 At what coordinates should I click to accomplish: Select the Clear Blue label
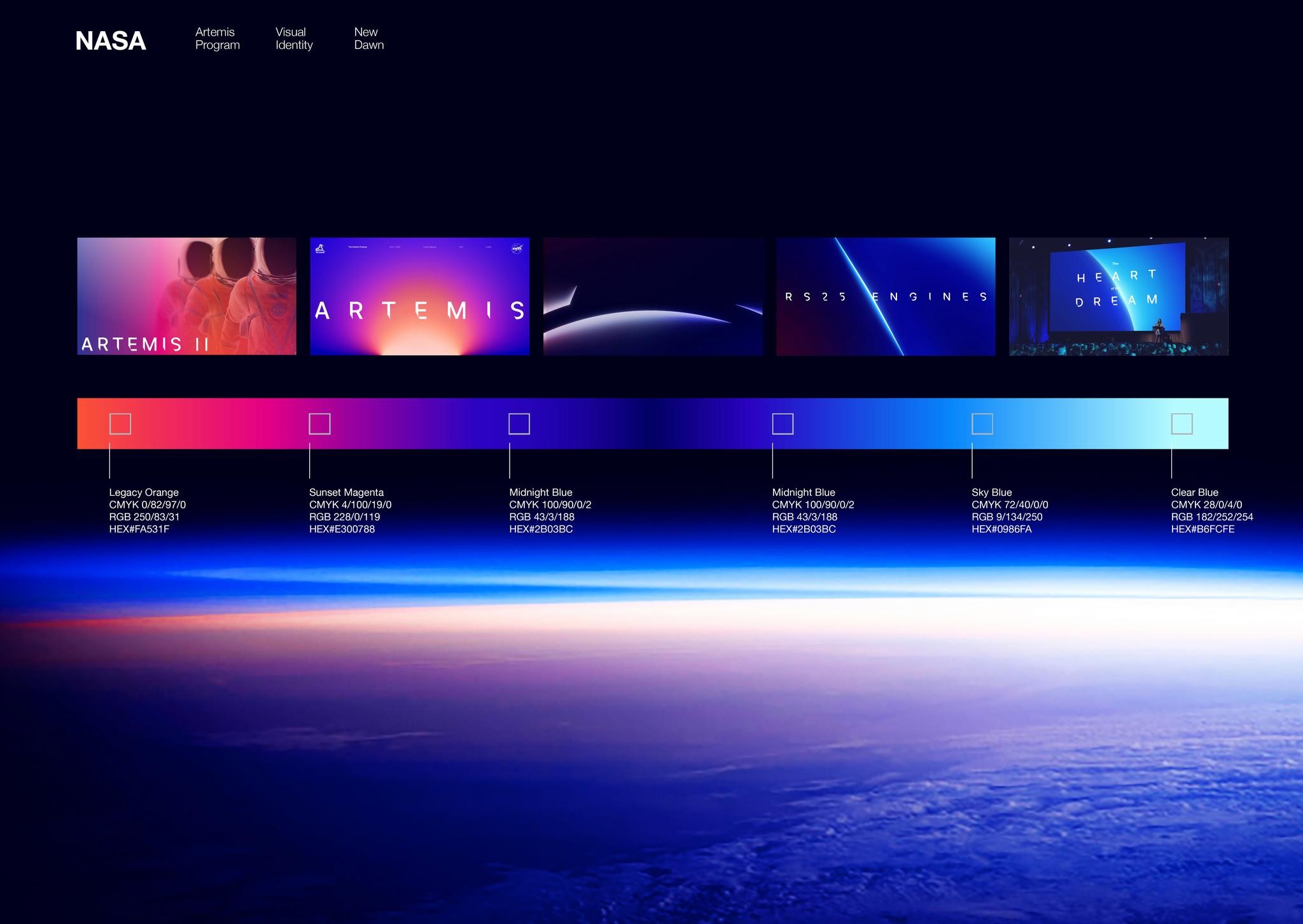[1194, 493]
